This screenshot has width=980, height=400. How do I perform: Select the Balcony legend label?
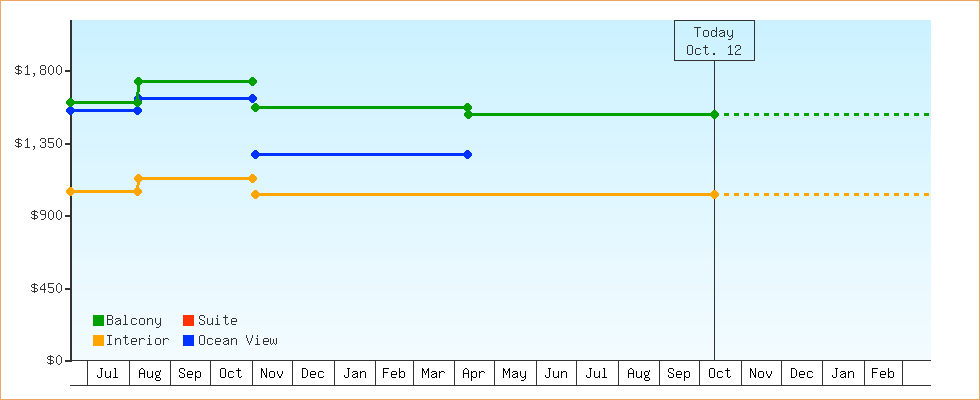[x=133, y=320]
